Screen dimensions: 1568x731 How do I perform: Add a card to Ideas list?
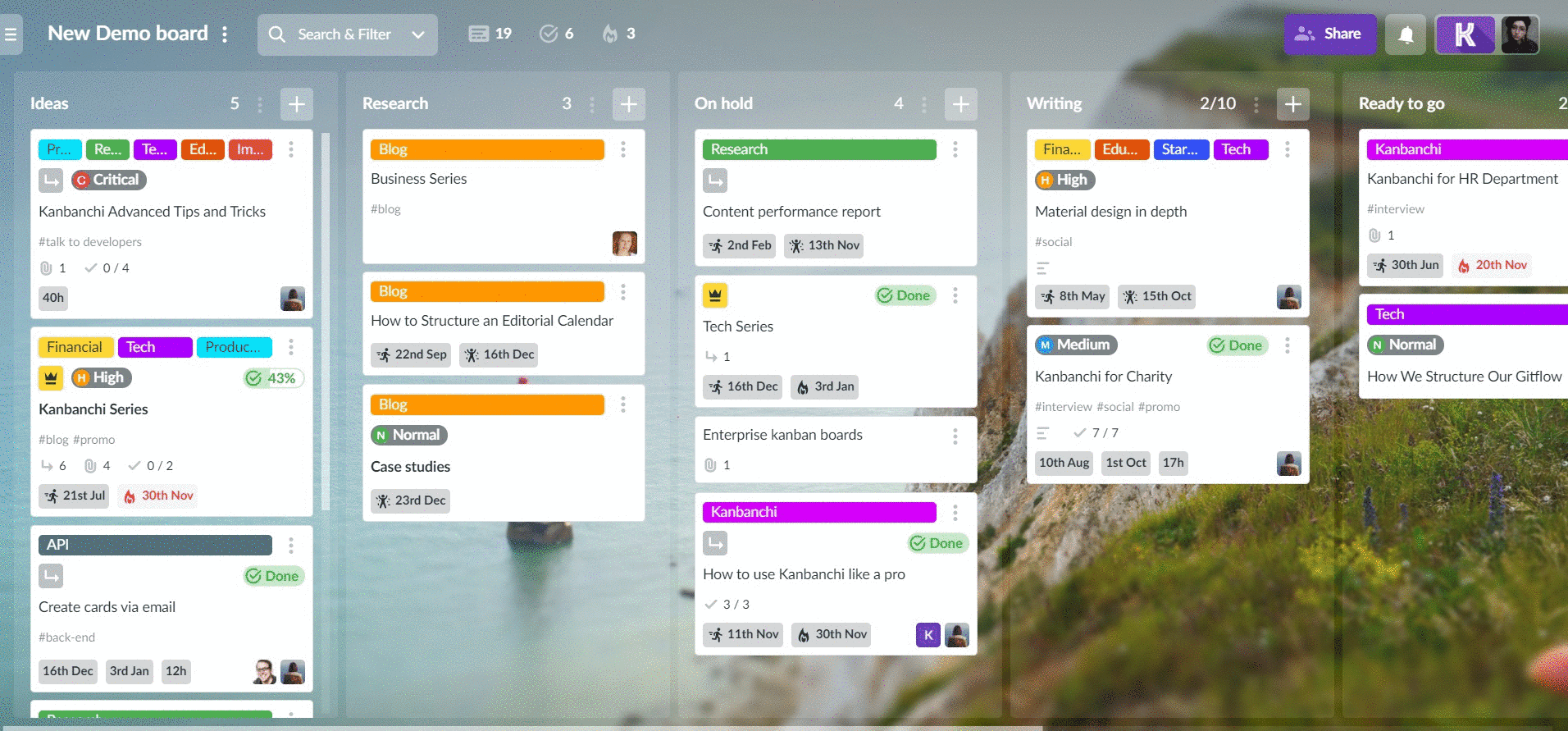(x=297, y=104)
